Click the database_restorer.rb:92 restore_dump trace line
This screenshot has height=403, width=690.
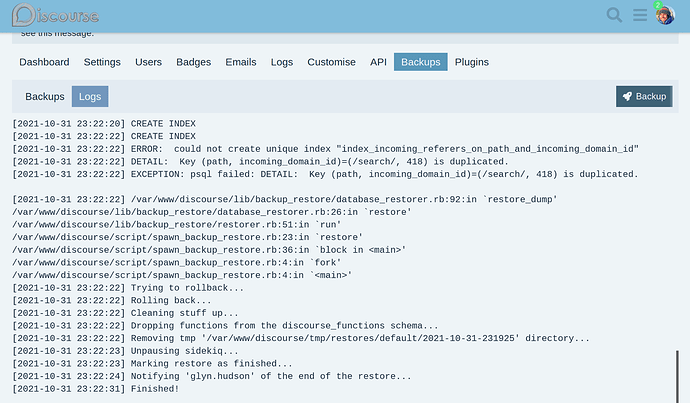[x=285, y=200]
